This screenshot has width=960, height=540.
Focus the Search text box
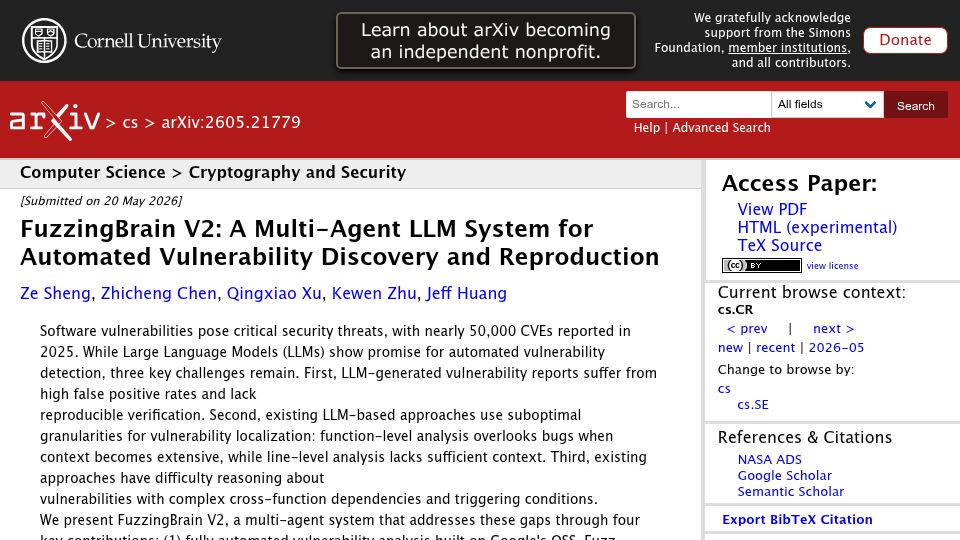(698, 104)
